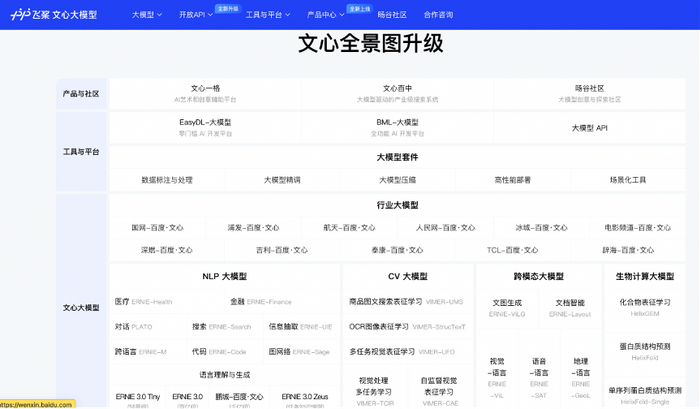Open the EasyDL-大模型 platform card
This screenshot has height=409, width=700.
205,127
